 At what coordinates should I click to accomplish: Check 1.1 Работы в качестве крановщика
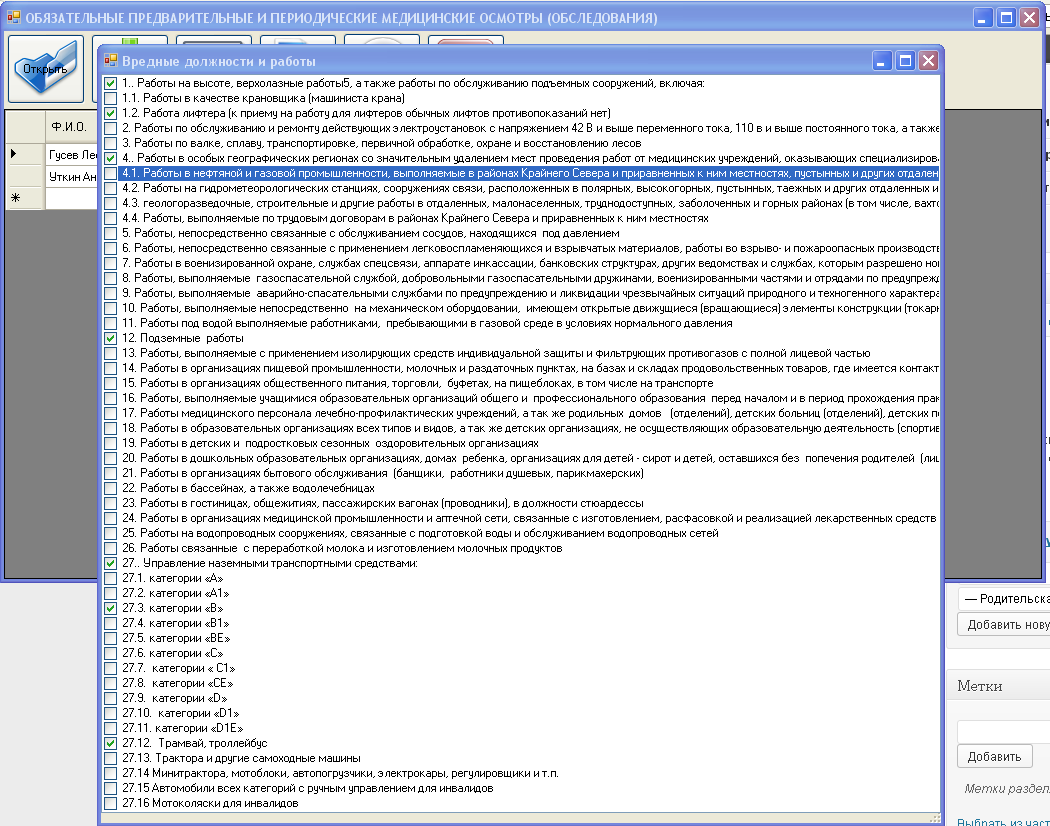pos(110,98)
